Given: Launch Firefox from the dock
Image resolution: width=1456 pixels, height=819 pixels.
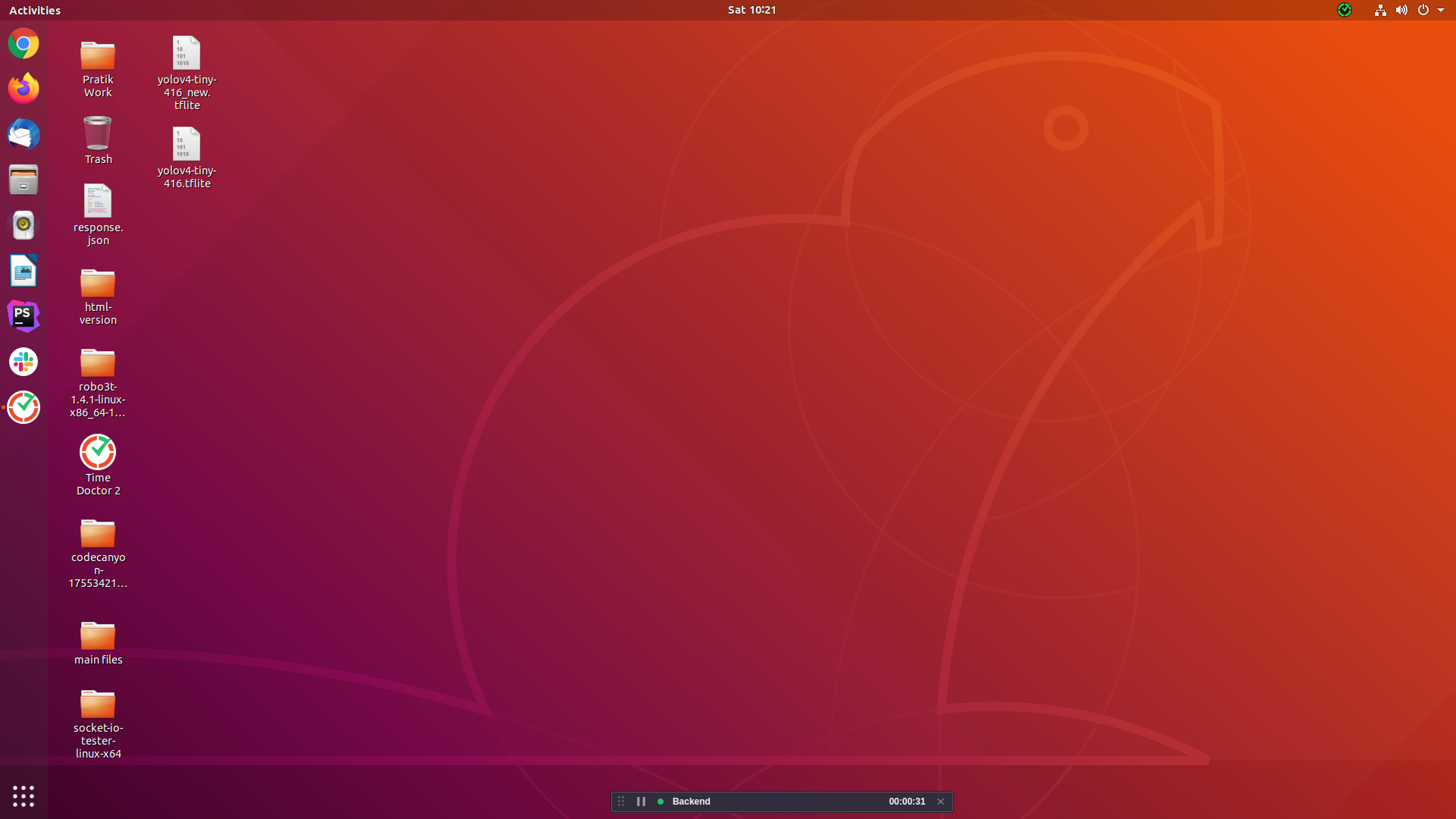Looking at the screenshot, I should click(24, 89).
